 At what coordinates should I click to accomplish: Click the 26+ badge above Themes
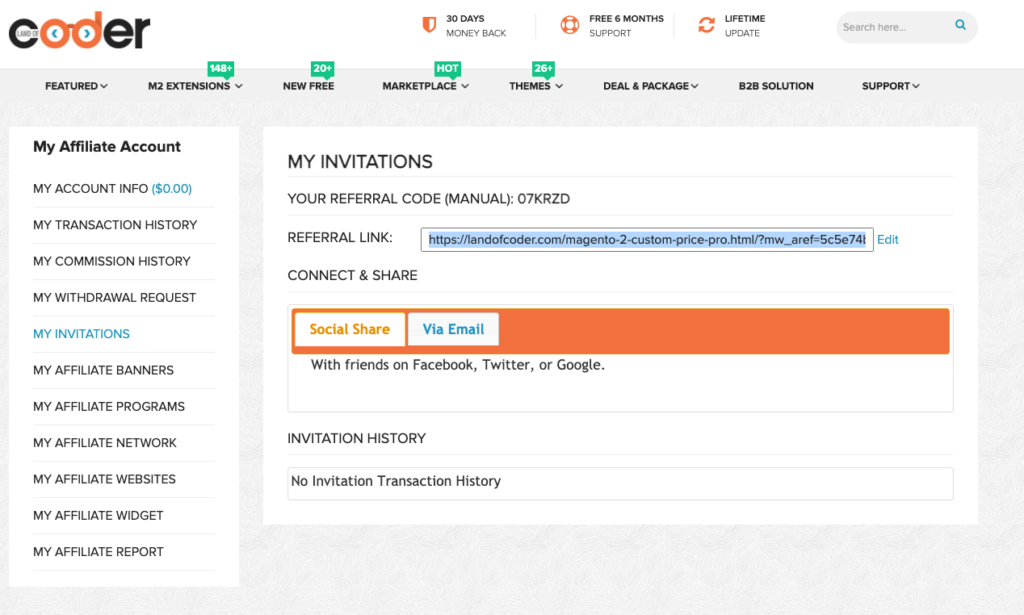click(543, 69)
